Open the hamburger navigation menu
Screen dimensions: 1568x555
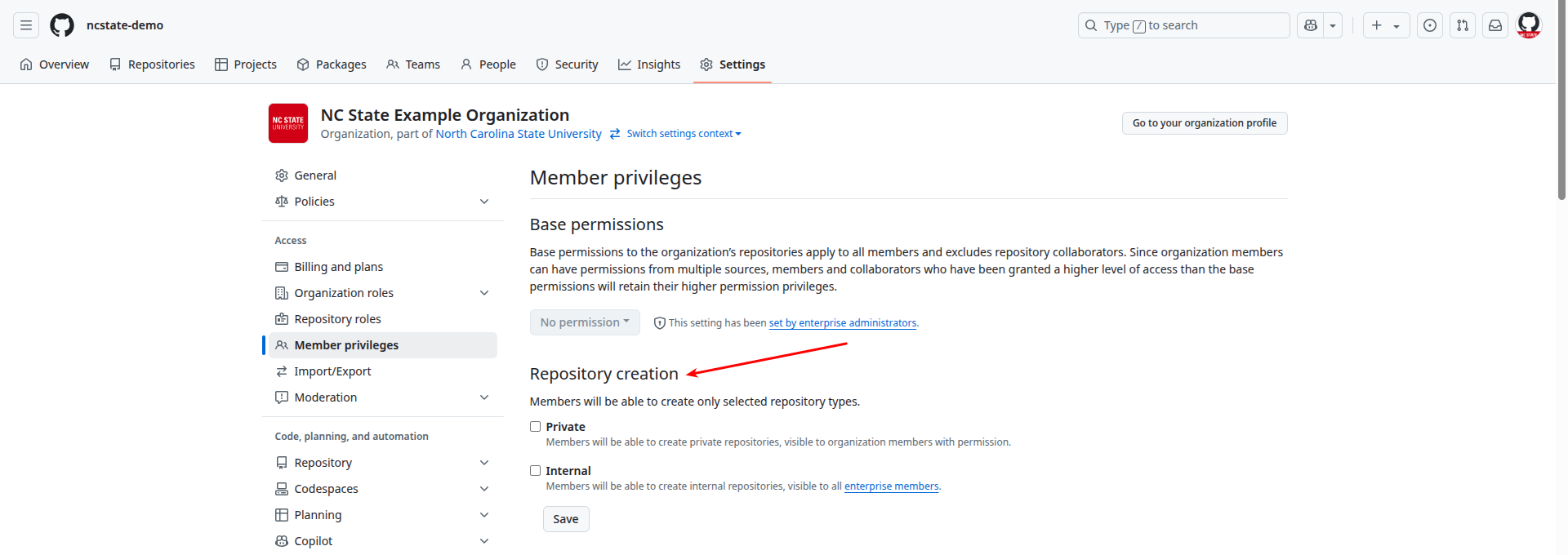tap(26, 25)
